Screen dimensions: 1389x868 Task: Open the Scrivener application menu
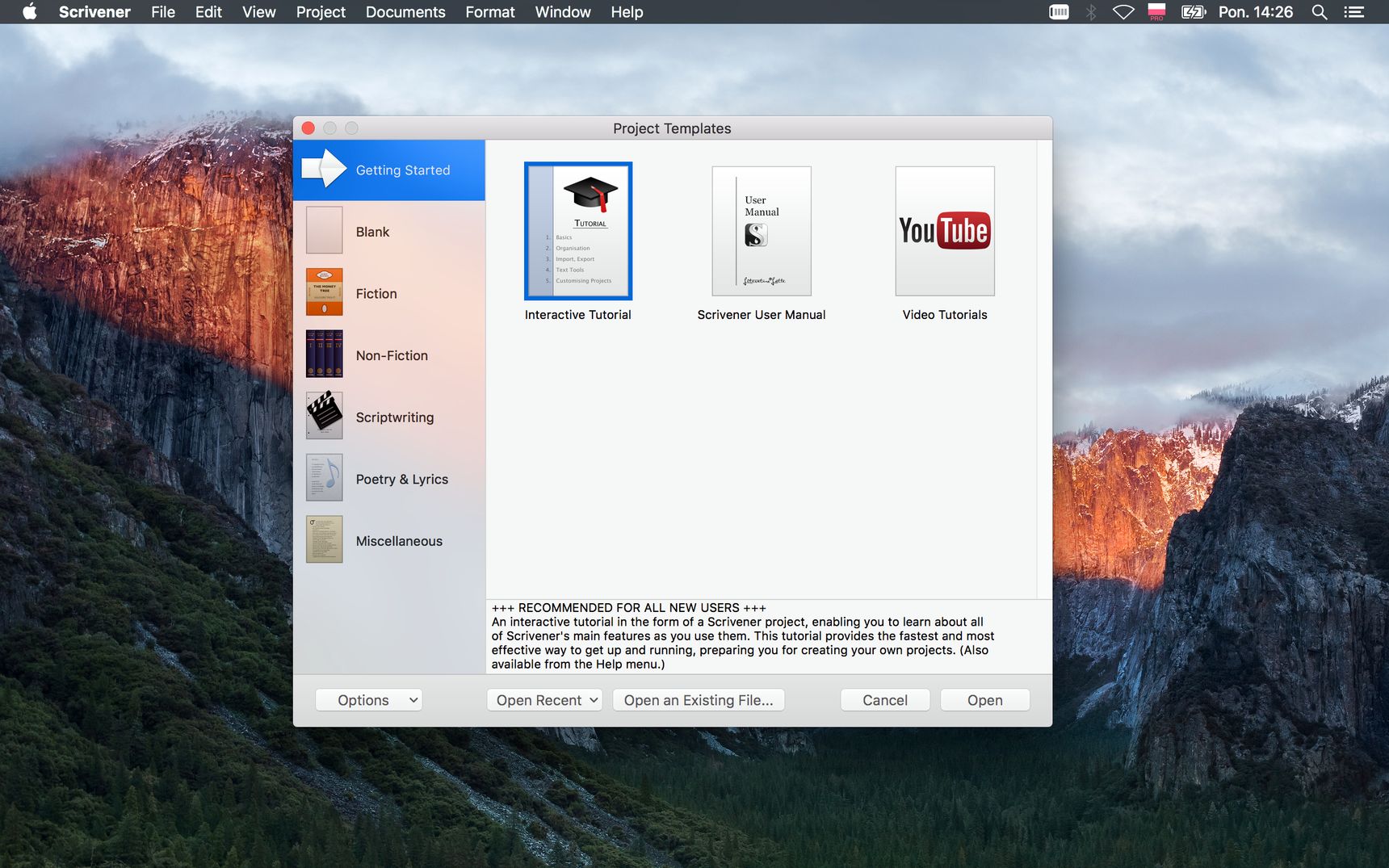pos(94,11)
